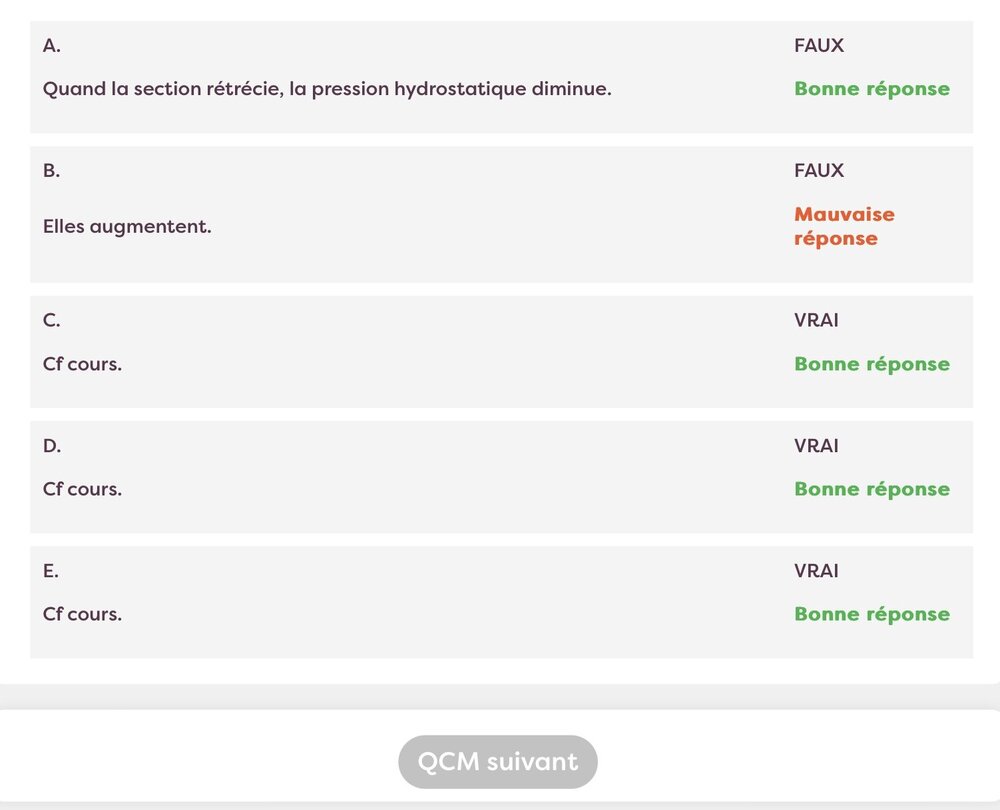Click the letter D. heading

pyautogui.click(x=52, y=446)
